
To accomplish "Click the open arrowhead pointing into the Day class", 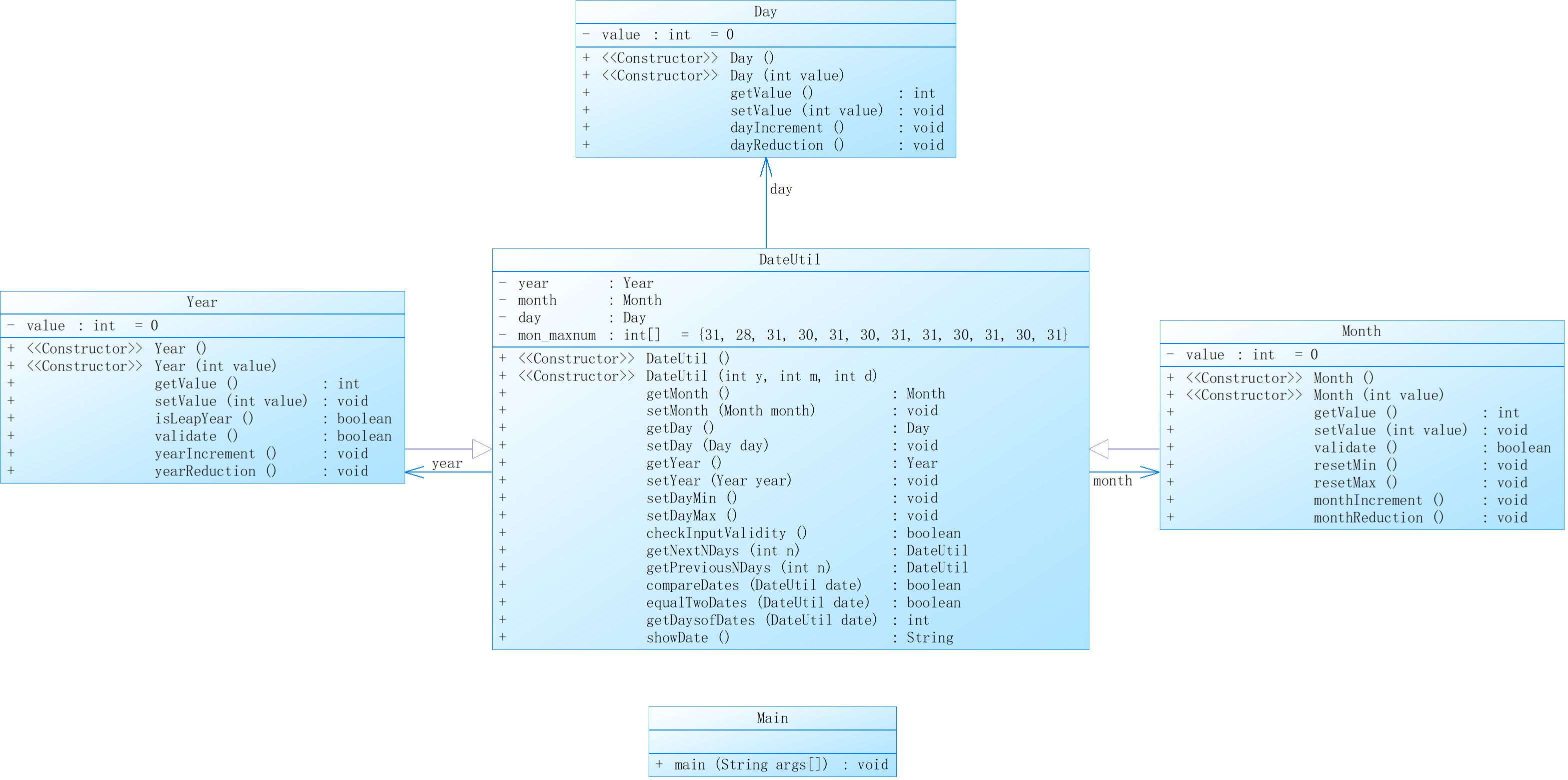I will point(766,166).
